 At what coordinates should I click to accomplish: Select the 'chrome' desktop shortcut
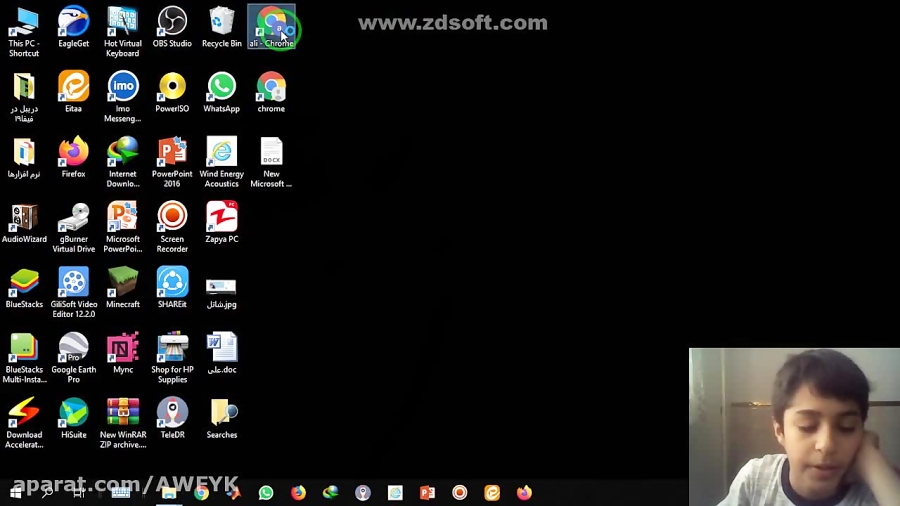click(x=271, y=92)
